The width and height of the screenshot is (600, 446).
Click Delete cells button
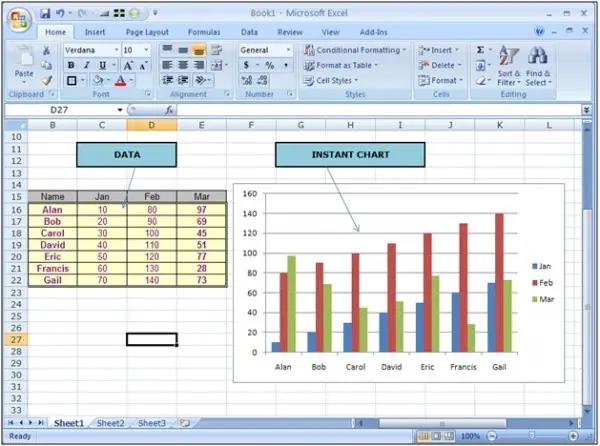[440, 65]
